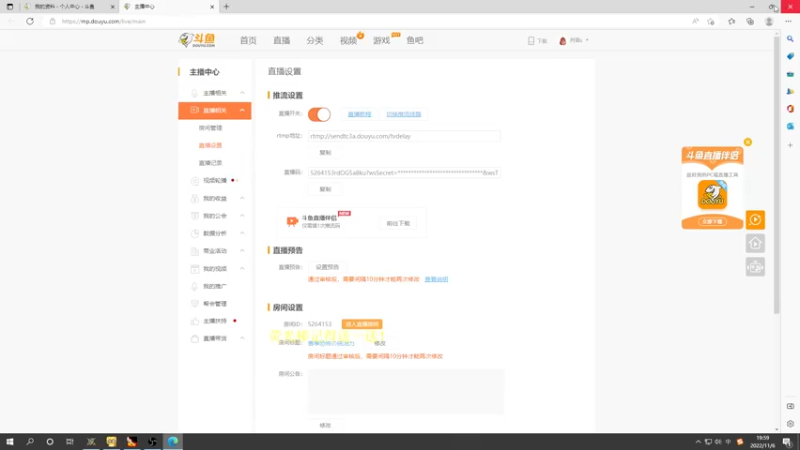Click 前往下载 for 斗鱼直播伴侣
The image size is (800, 450).
tap(398, 223)
